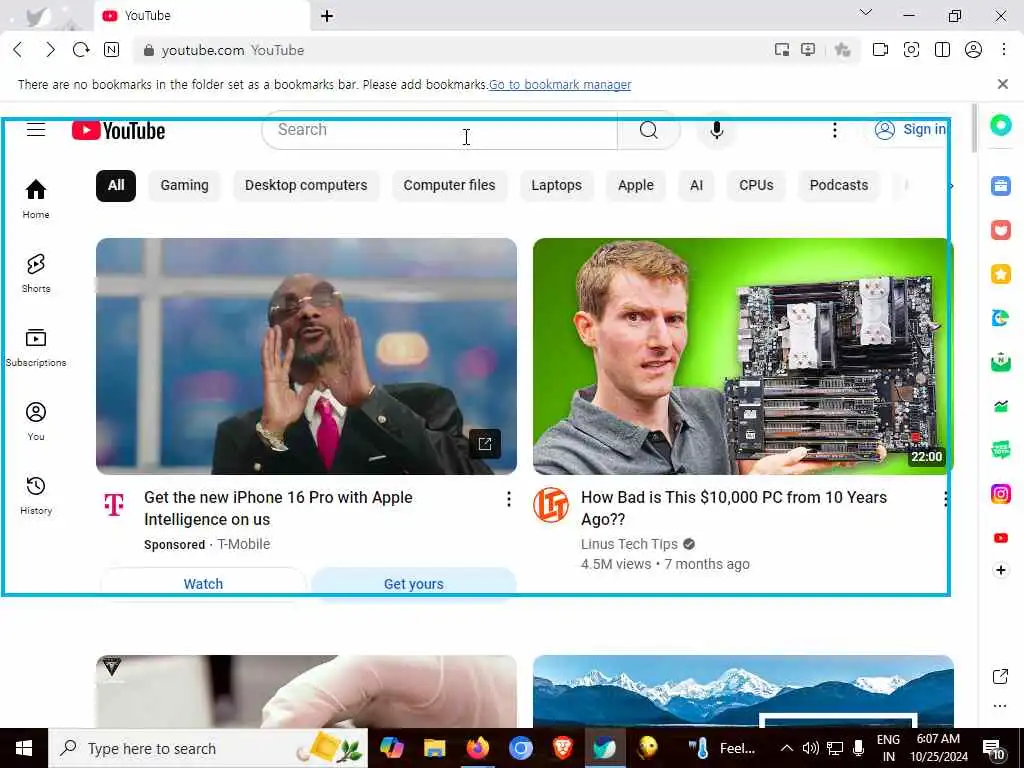
Task: Open the browser three-dot main menu
Action: pos(1004,50)
